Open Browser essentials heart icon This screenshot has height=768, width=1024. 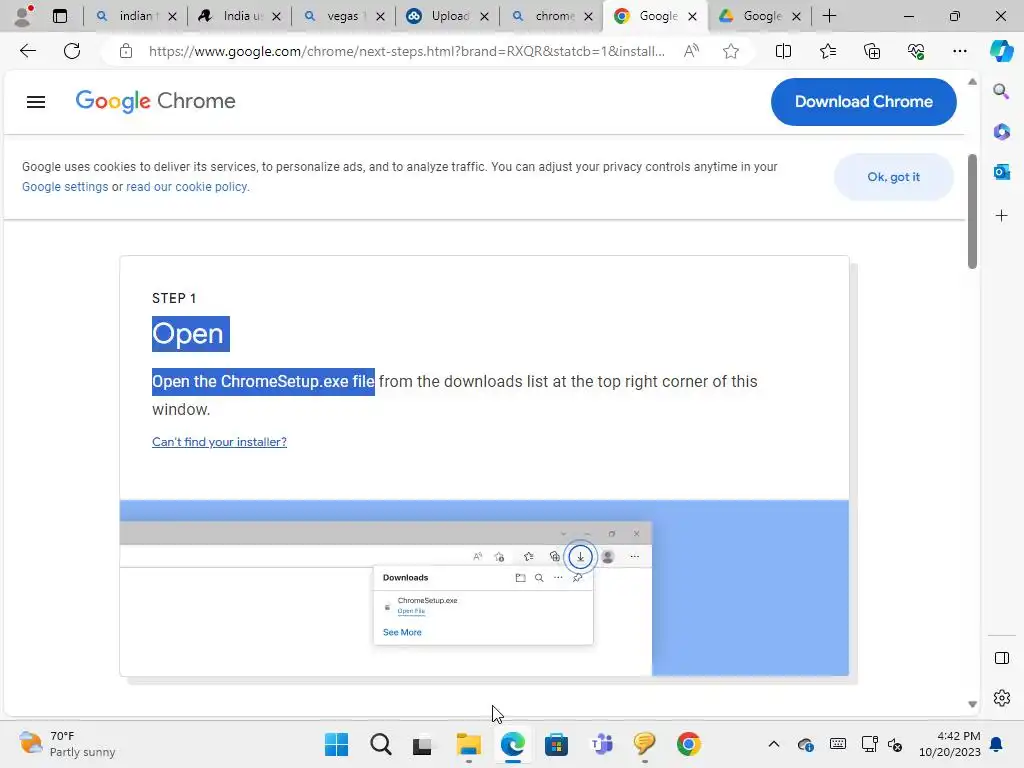[916, 51]
